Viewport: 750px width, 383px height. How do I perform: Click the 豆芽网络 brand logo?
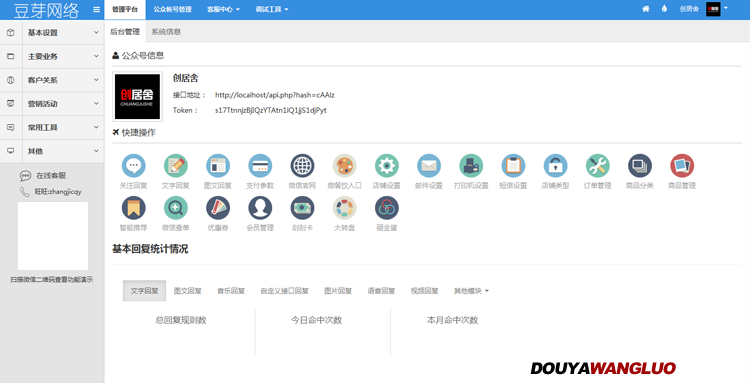46,10
